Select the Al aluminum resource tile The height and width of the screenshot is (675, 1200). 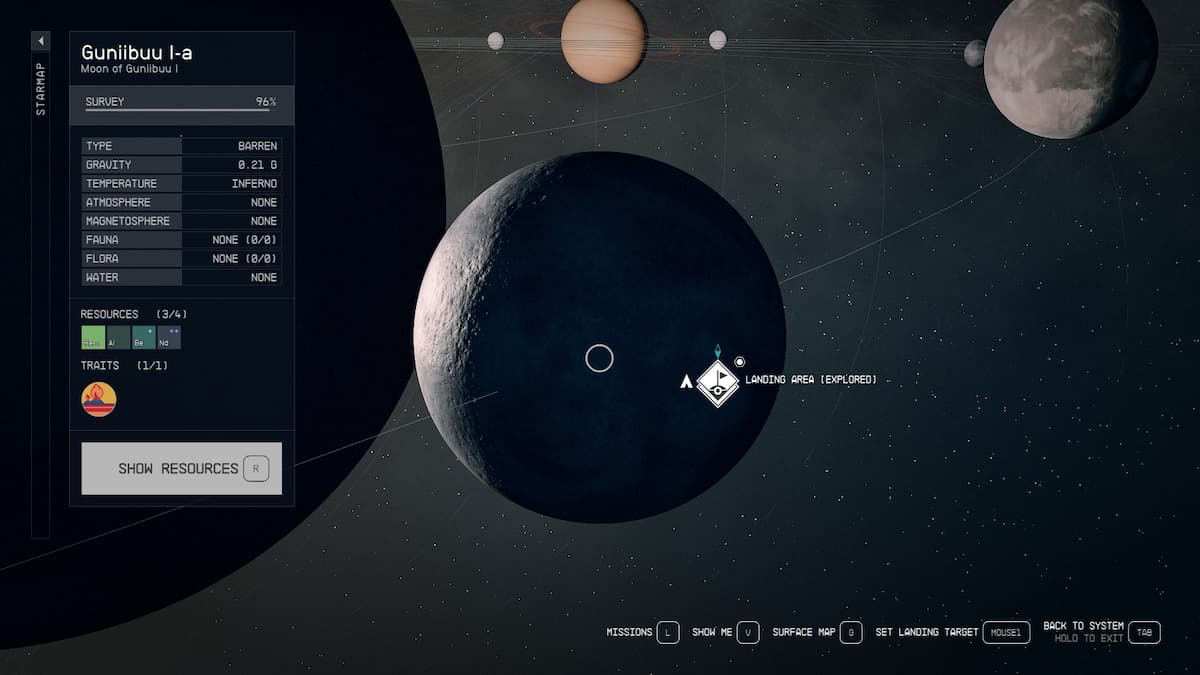click(x=118, y=337)
